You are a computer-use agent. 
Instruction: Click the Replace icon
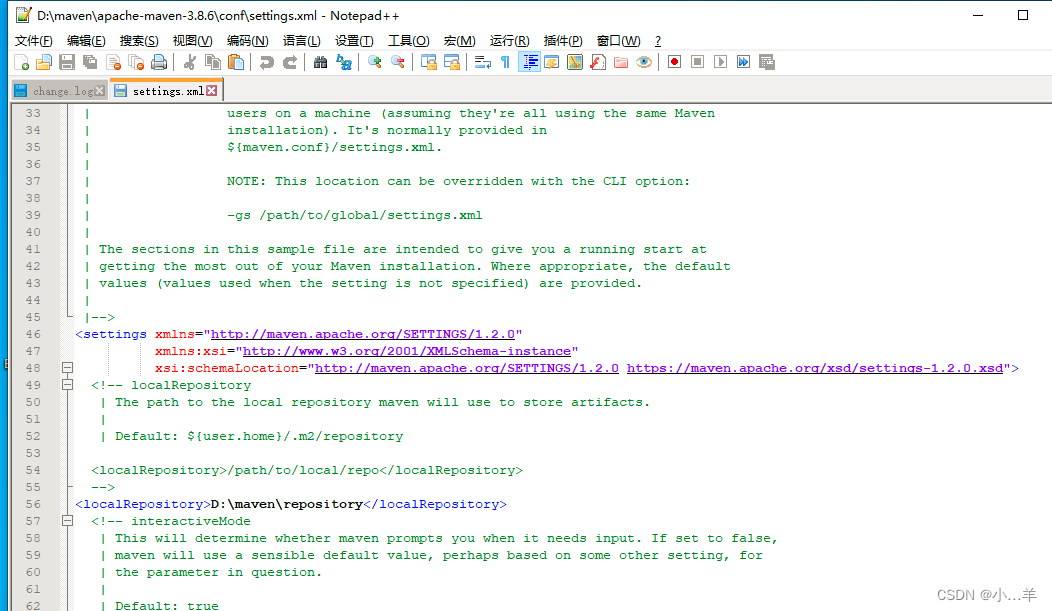[344, 62]
